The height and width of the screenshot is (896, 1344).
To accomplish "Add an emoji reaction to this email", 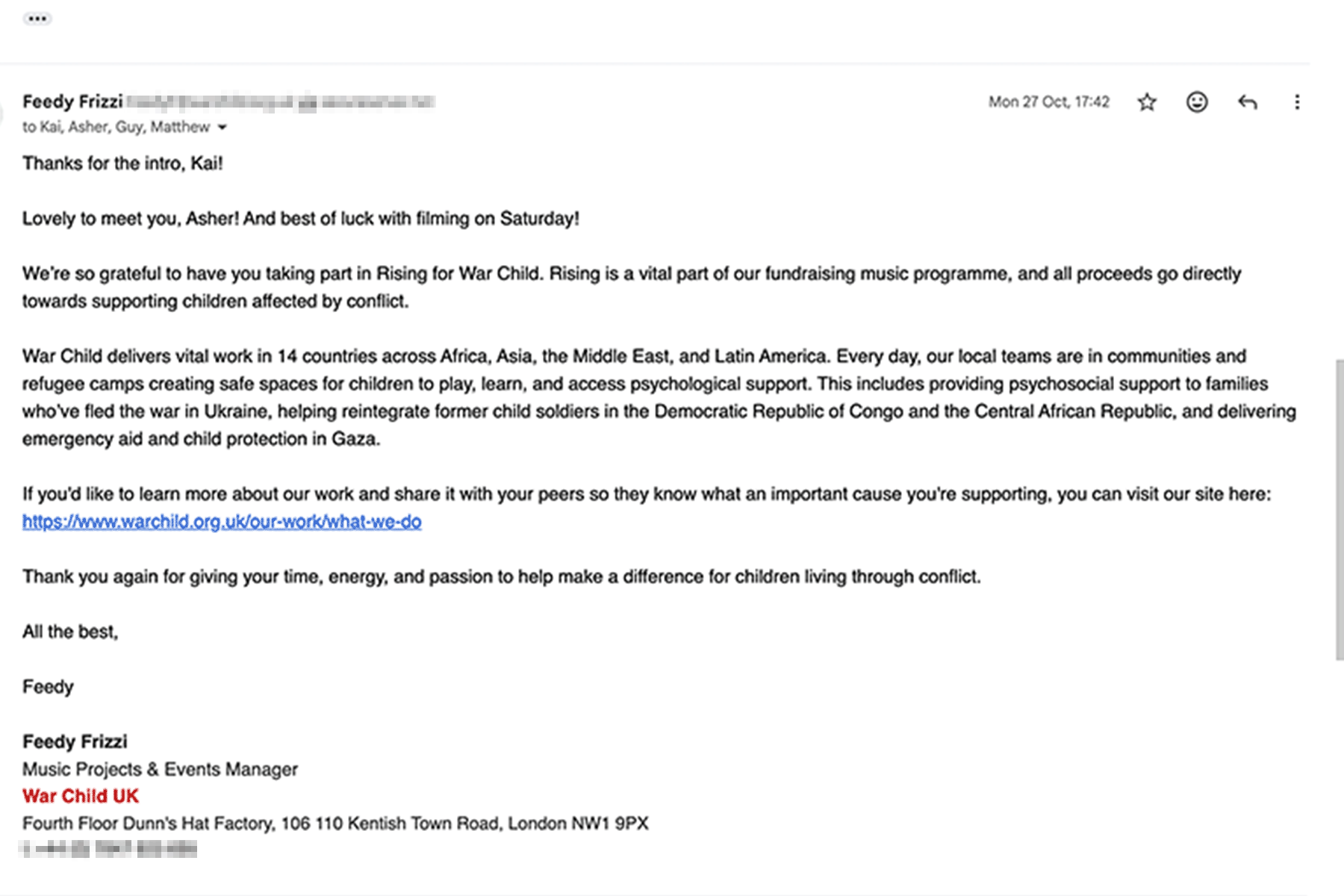I will [1197, 101].
